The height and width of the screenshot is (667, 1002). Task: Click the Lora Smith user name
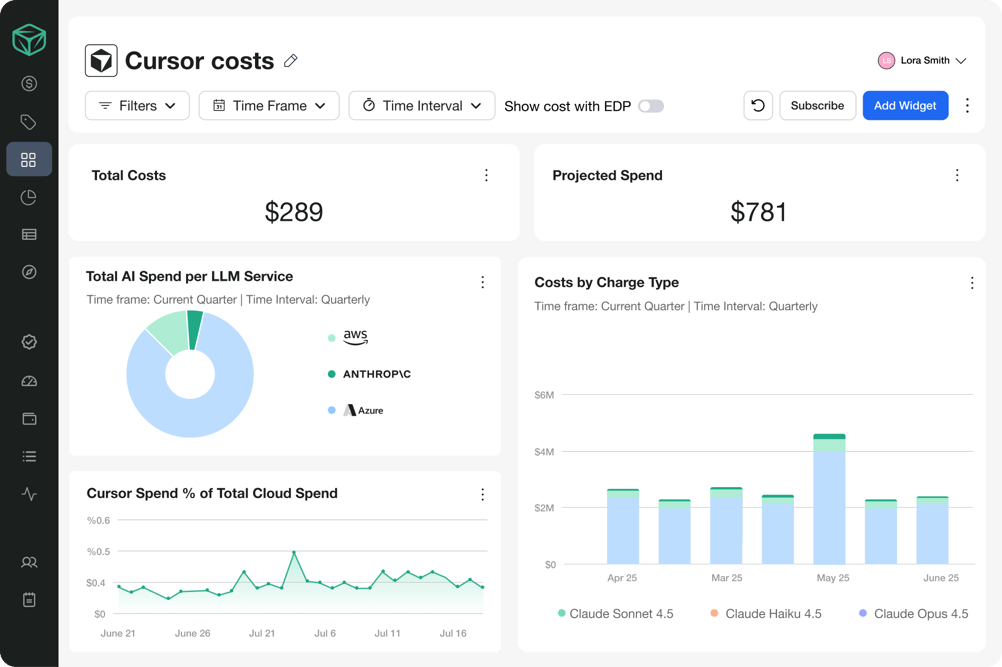coord(925,61)
